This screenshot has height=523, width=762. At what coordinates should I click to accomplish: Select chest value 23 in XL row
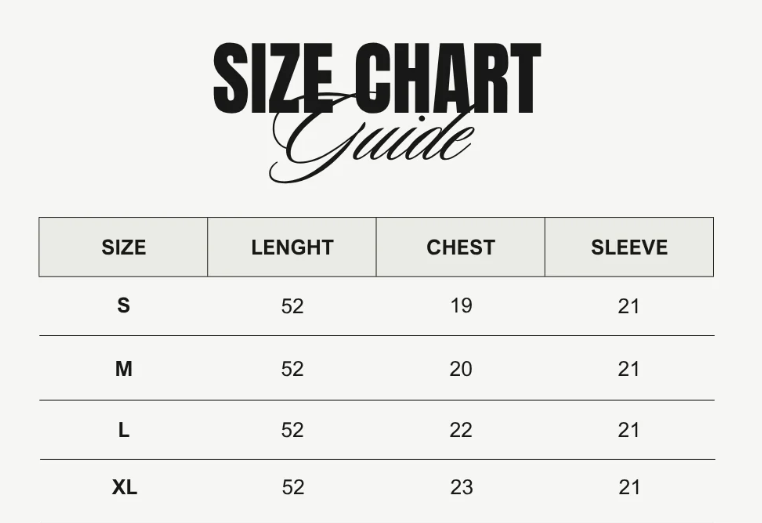coord(460,488)
